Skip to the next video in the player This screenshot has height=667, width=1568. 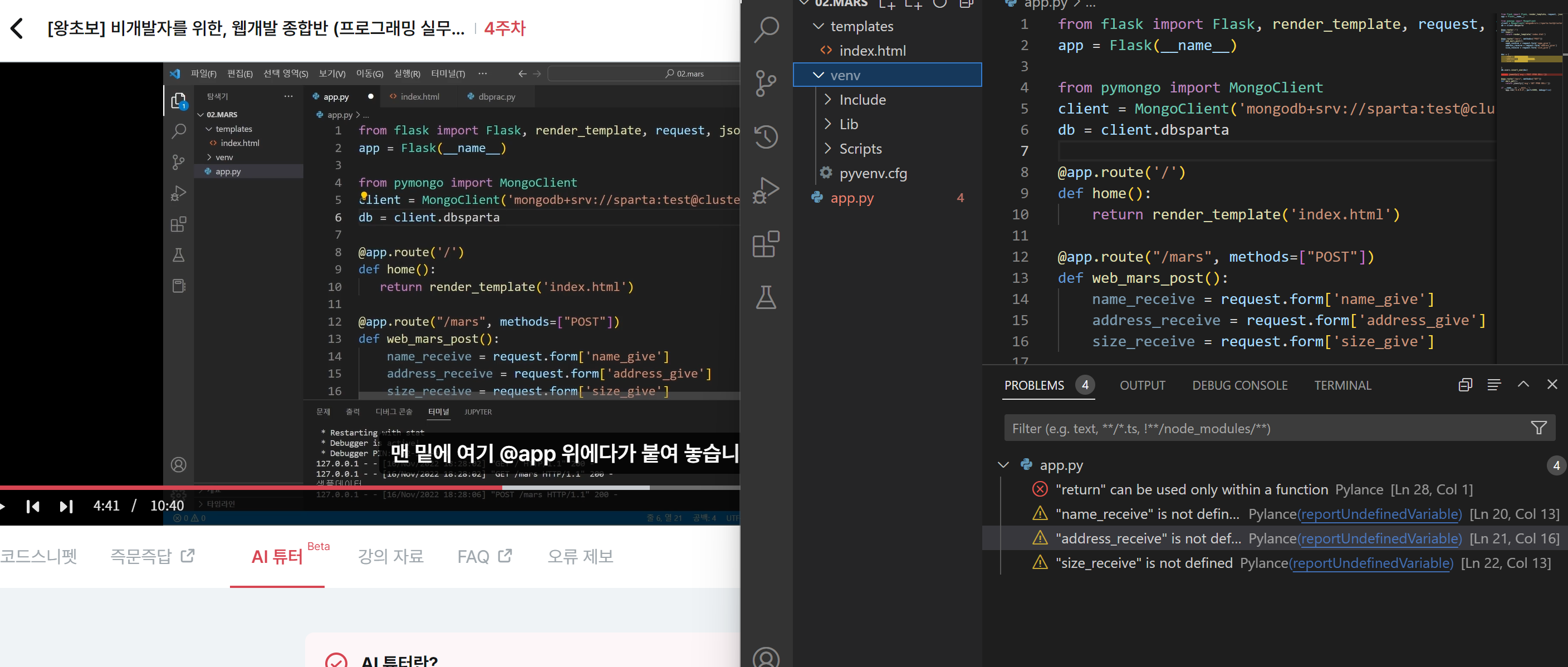66,506
